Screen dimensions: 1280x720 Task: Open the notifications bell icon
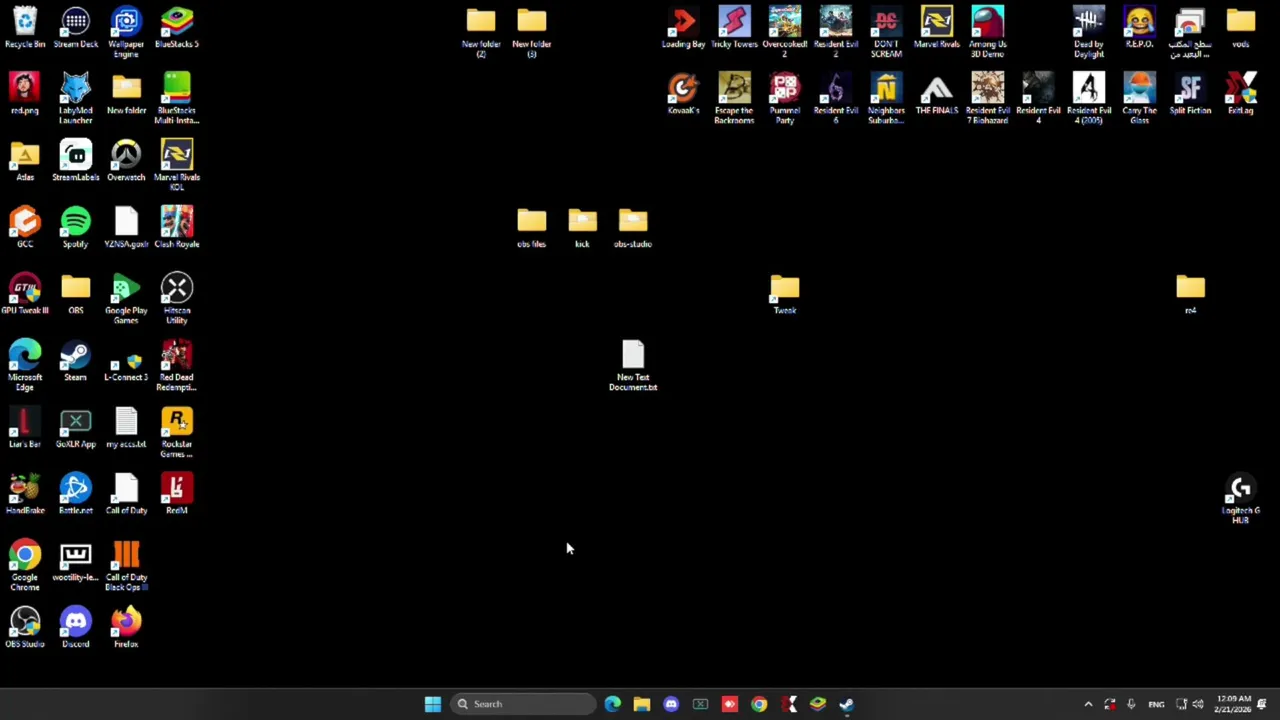coord(1262,704)
